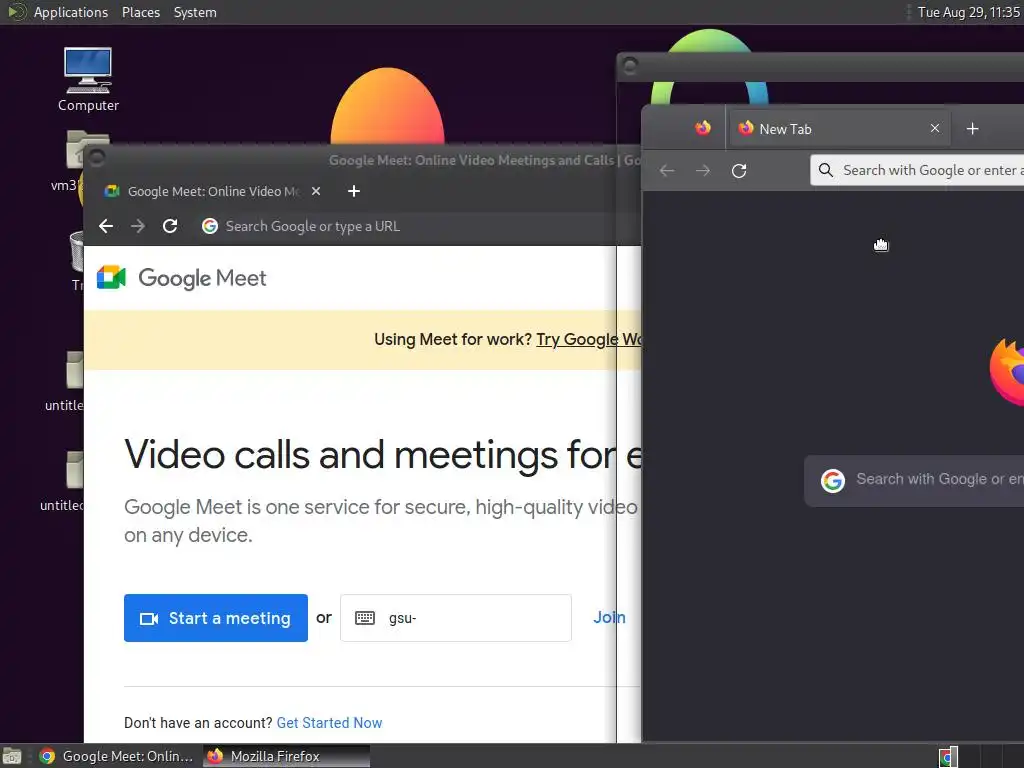Open the Get Started Now link
Image resolution: width=1024 pixels, height=768 pixels.
[329, 723]
